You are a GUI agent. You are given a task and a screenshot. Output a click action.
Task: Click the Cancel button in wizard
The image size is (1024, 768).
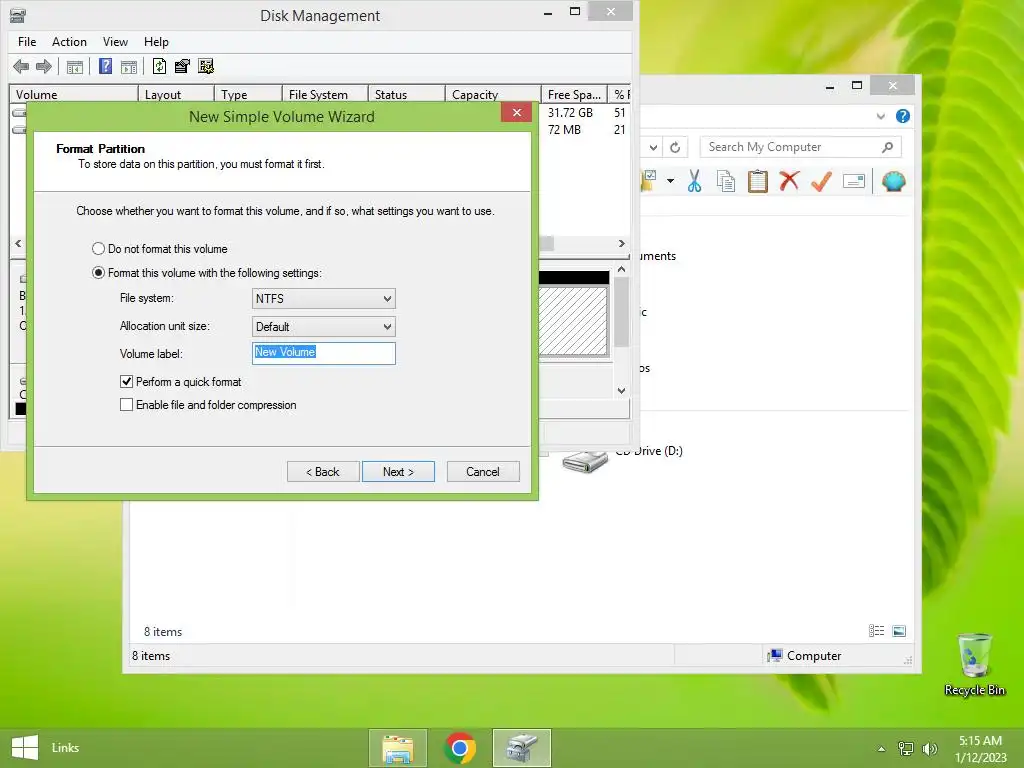483,472
